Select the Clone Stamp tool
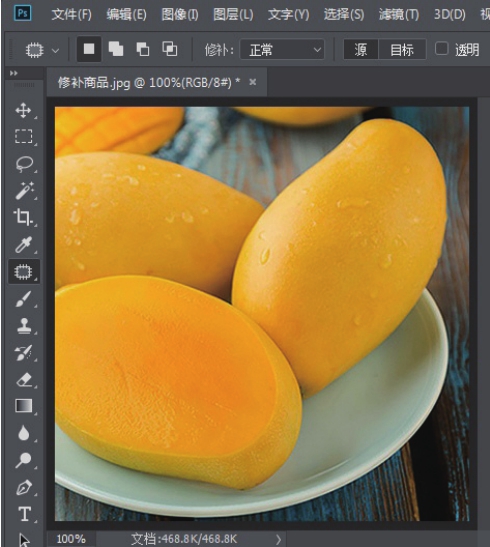The height and width of the screenshot is (547, 490). (x=23, y=326)
